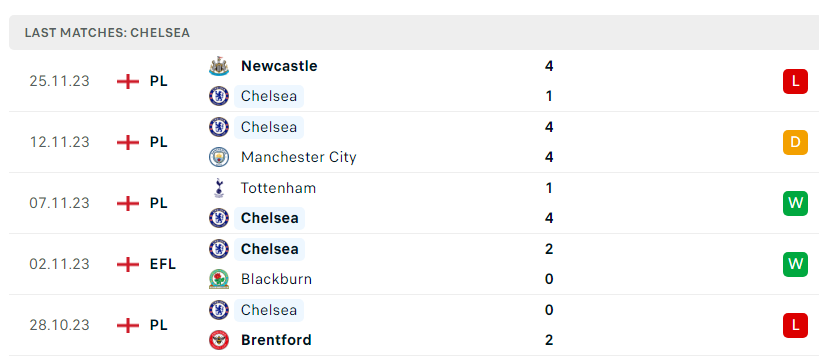Viewport: 819px width, 362px height.
Task: Click the Brentford crest icon
Action: point(219,340)
